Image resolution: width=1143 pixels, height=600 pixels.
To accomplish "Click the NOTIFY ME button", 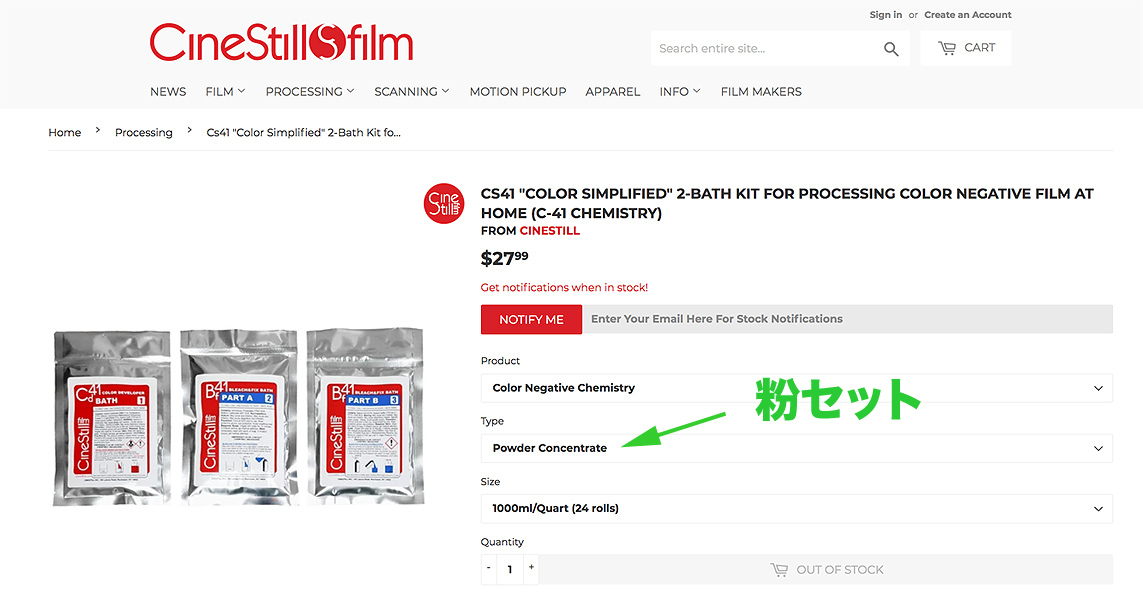I will coord(531,319).
